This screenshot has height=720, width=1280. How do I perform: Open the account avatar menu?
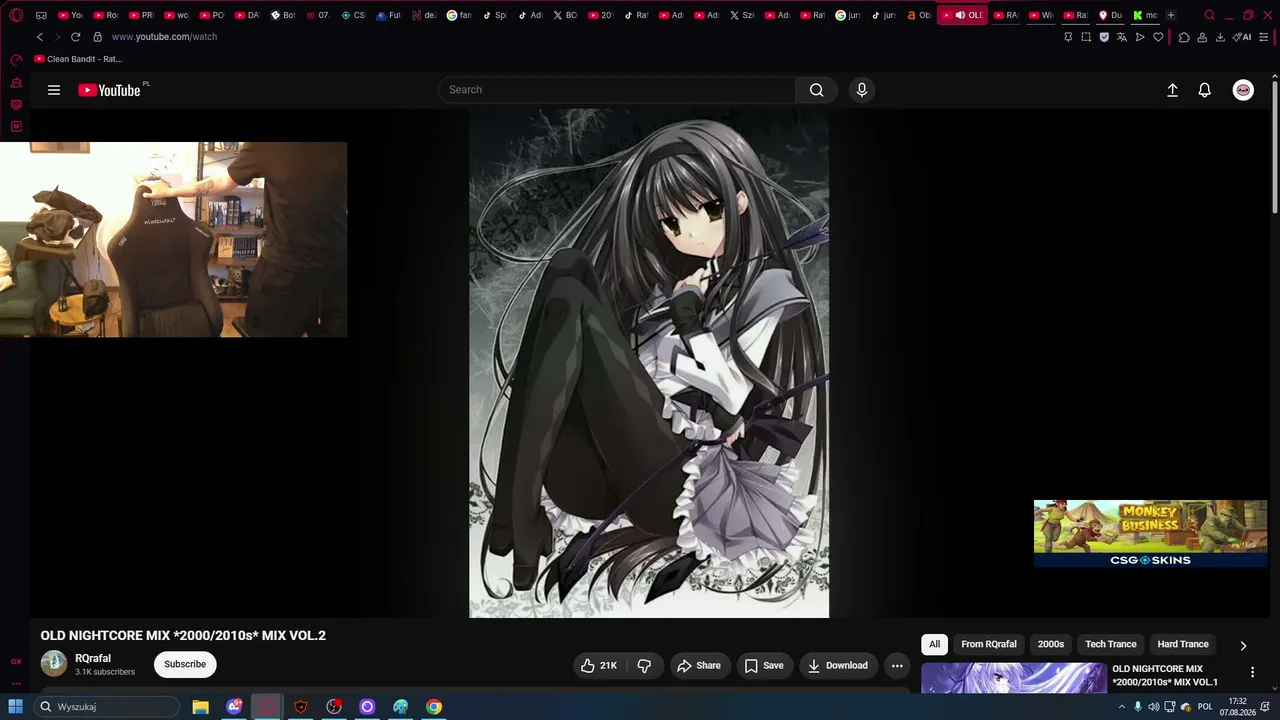pyautogui.click(x=1243, y=90)
